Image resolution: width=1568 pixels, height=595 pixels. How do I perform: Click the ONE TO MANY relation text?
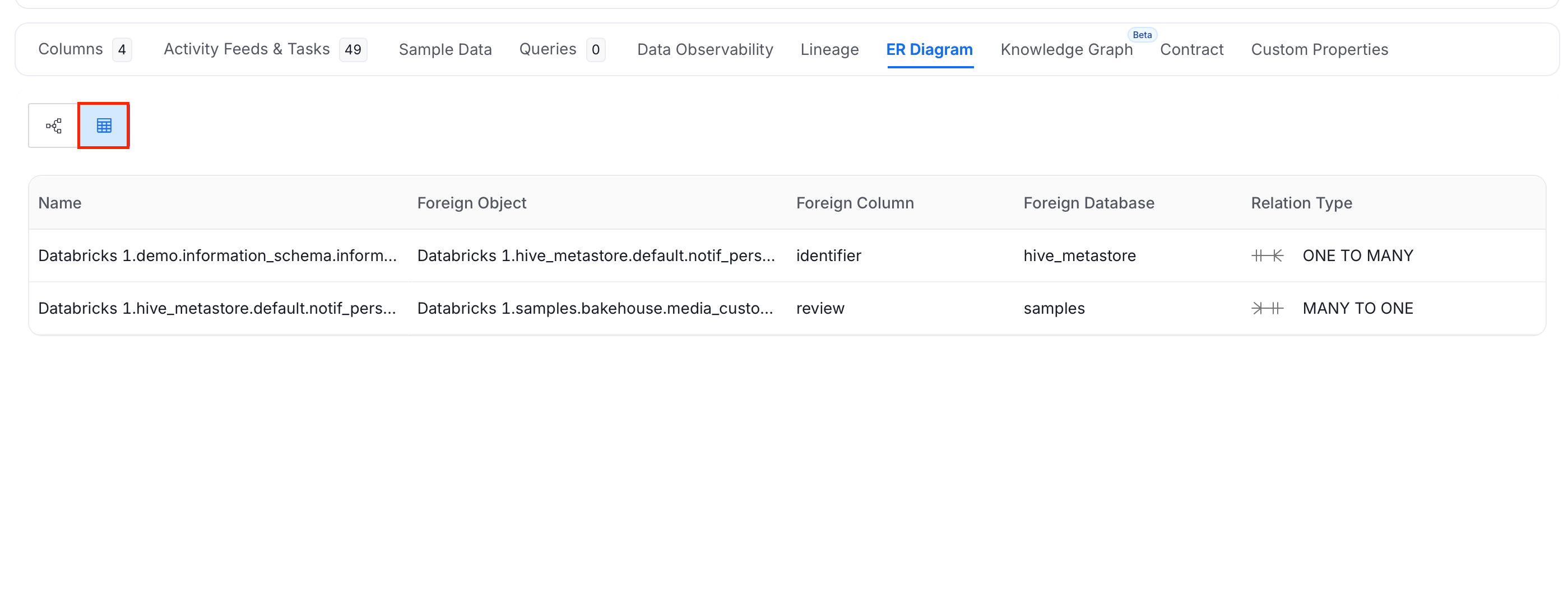pyautogui.click(x=1357, y=255)
